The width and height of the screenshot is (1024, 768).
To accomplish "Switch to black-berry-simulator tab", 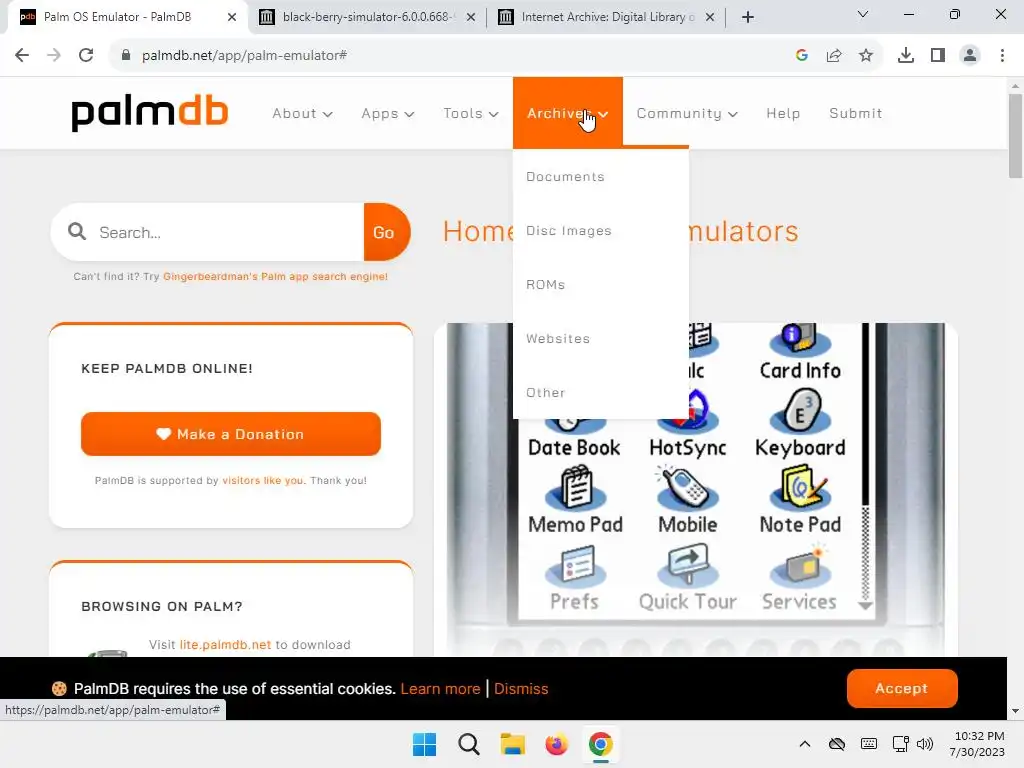I will tap(365, 17).
